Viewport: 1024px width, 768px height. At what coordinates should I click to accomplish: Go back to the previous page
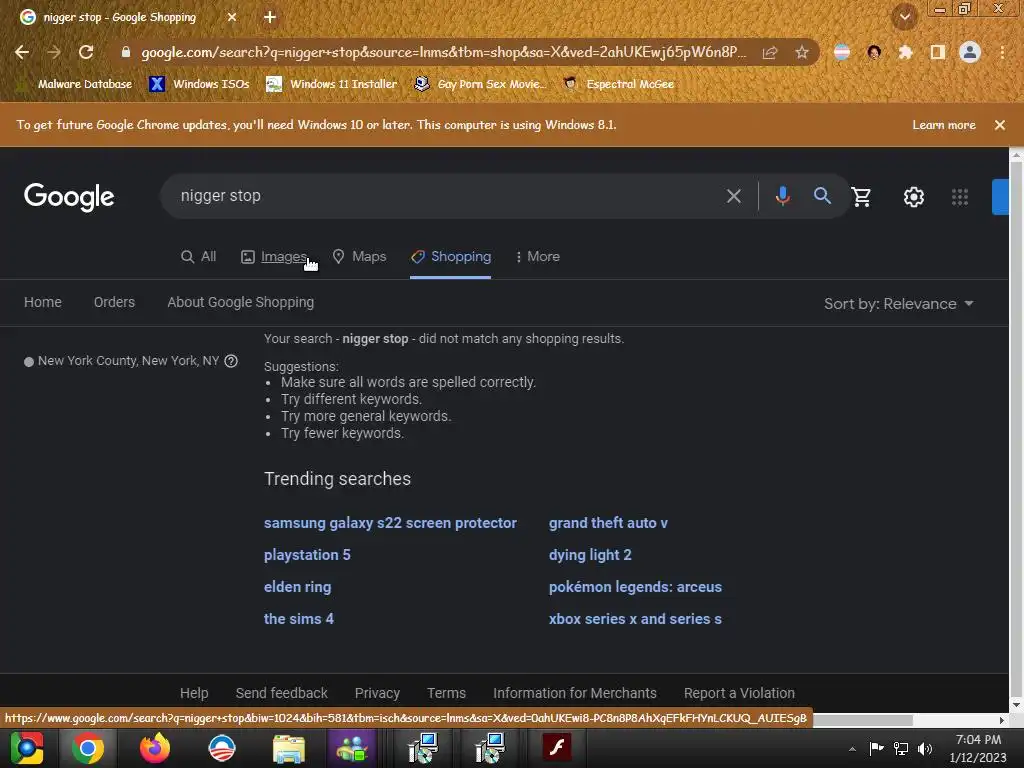(22, 52)
